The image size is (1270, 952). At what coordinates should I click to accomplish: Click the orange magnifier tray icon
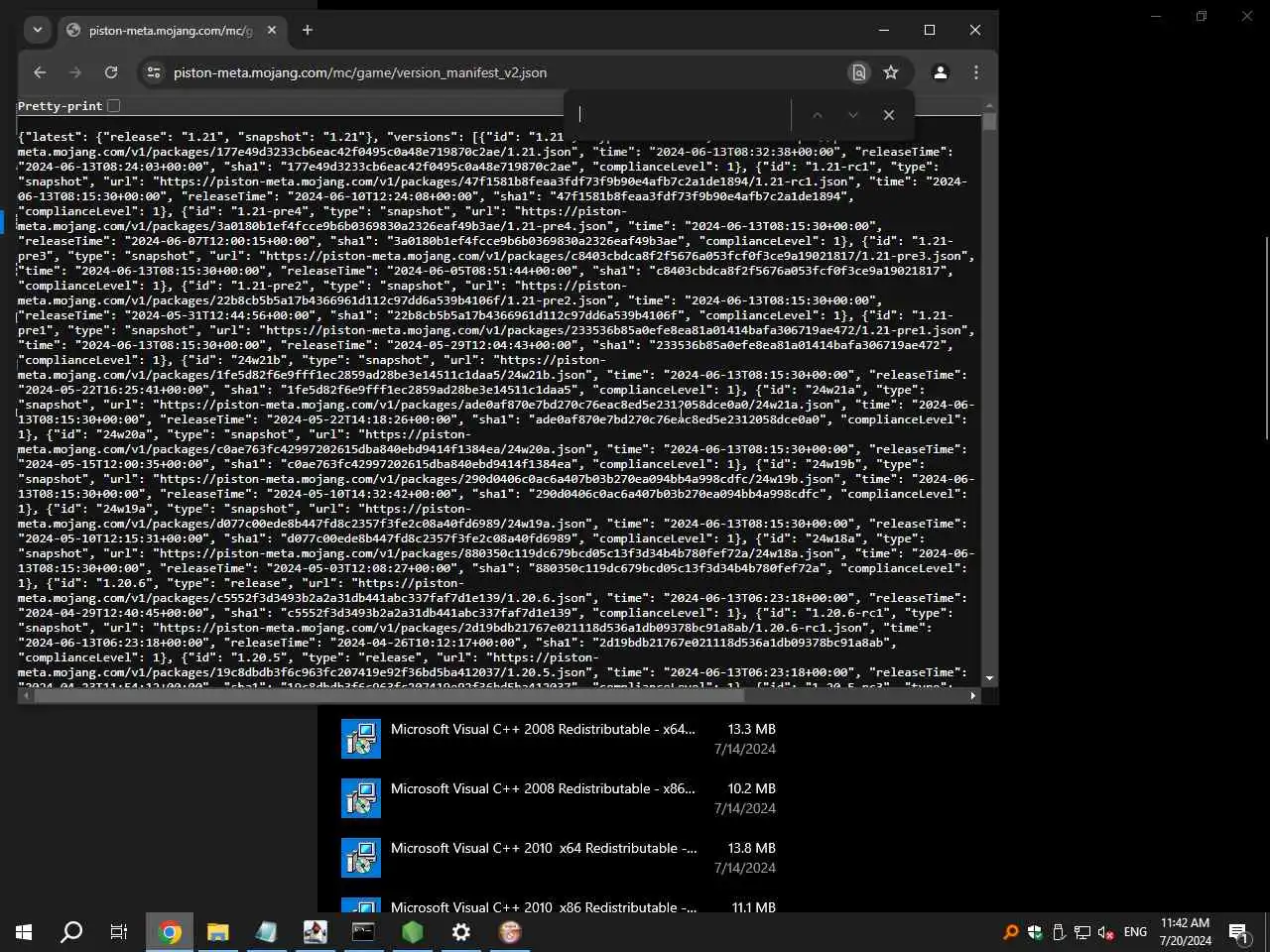(1011, 932)
